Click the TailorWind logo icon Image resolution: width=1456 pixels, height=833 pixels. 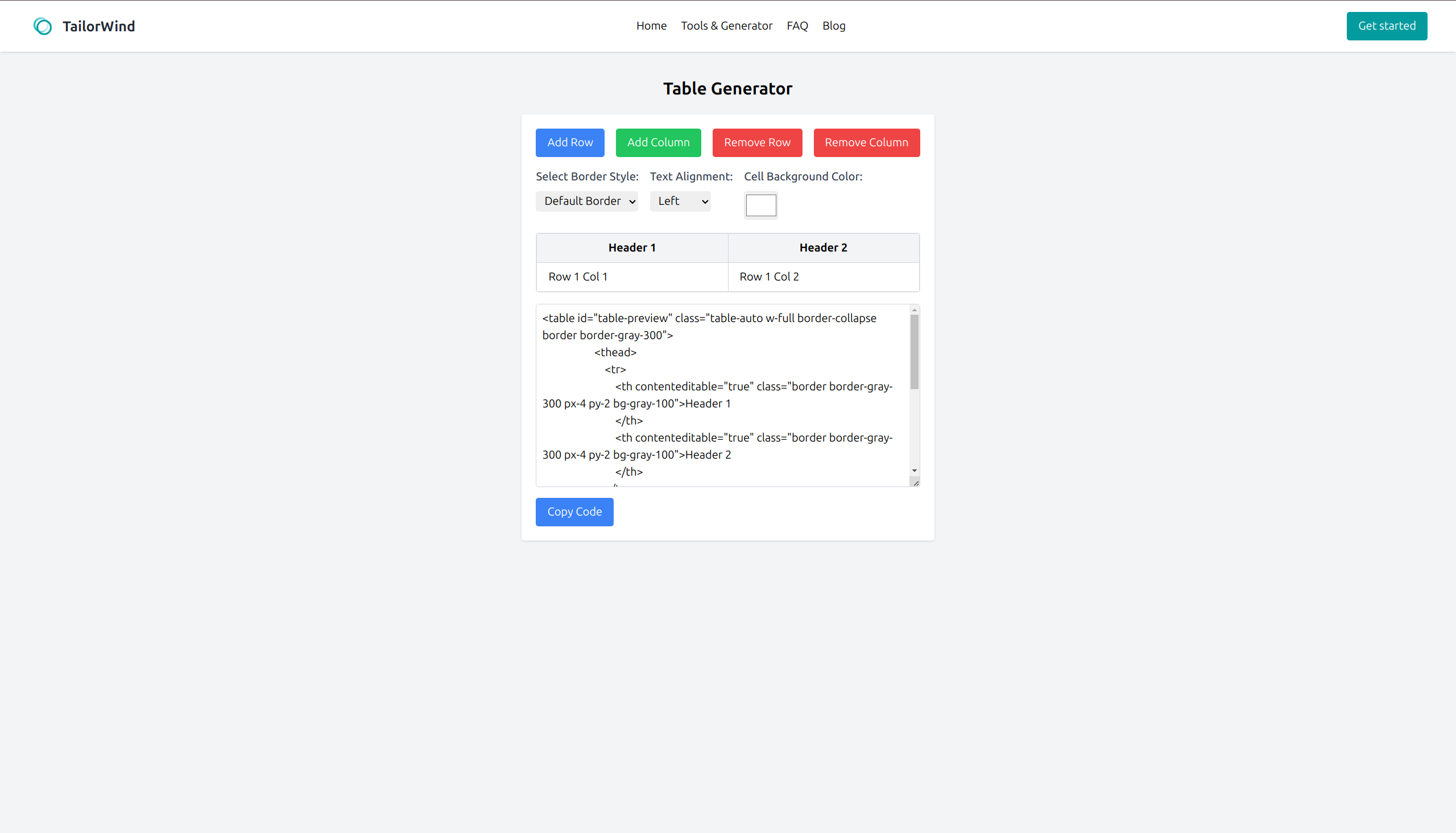click(41, 26)
